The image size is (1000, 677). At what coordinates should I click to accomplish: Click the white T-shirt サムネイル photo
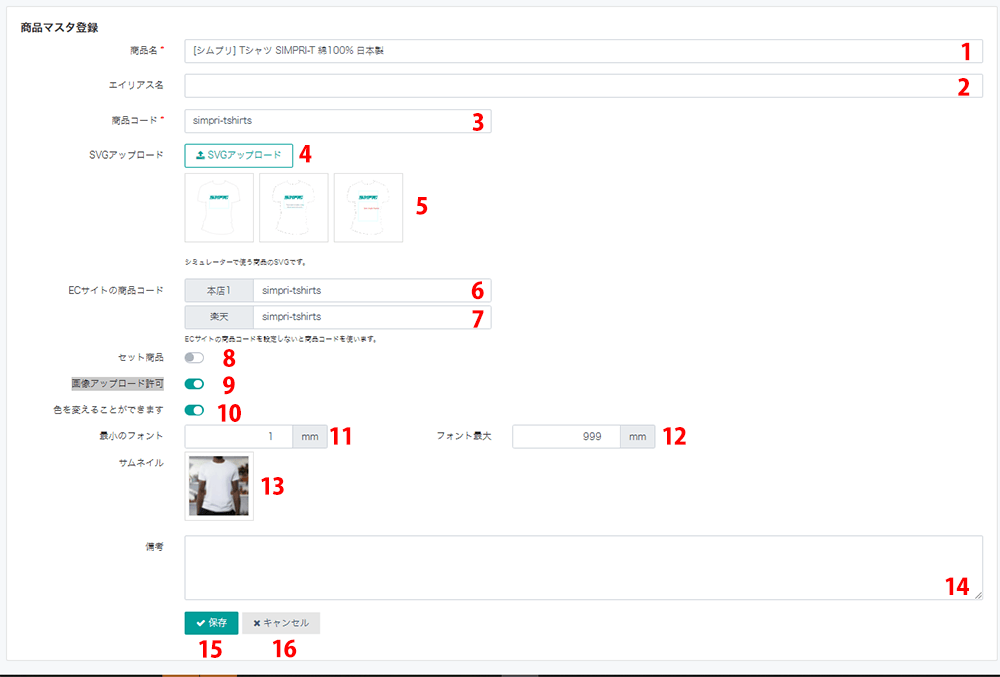[219, 485]
